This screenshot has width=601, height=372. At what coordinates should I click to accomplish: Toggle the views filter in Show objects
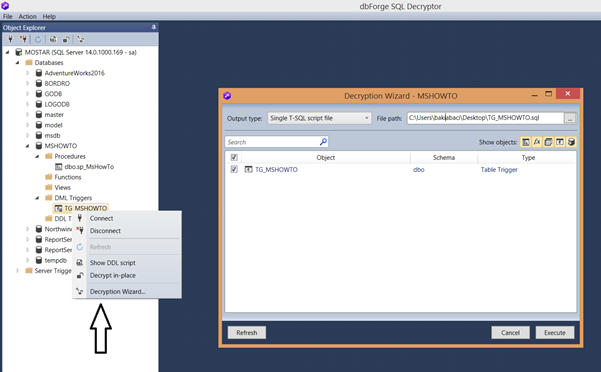[x=548, y=142]
